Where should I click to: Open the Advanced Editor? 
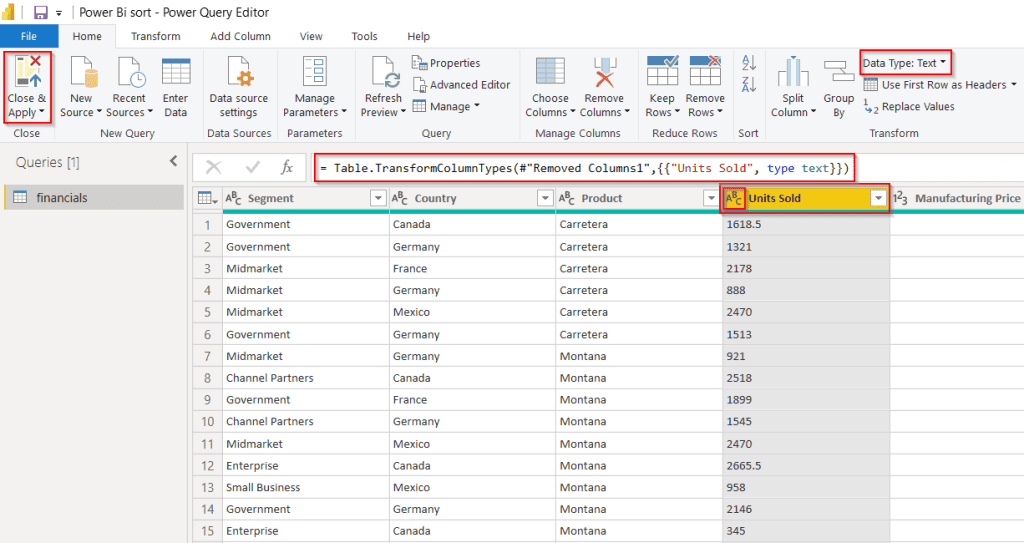pos(461,84)
